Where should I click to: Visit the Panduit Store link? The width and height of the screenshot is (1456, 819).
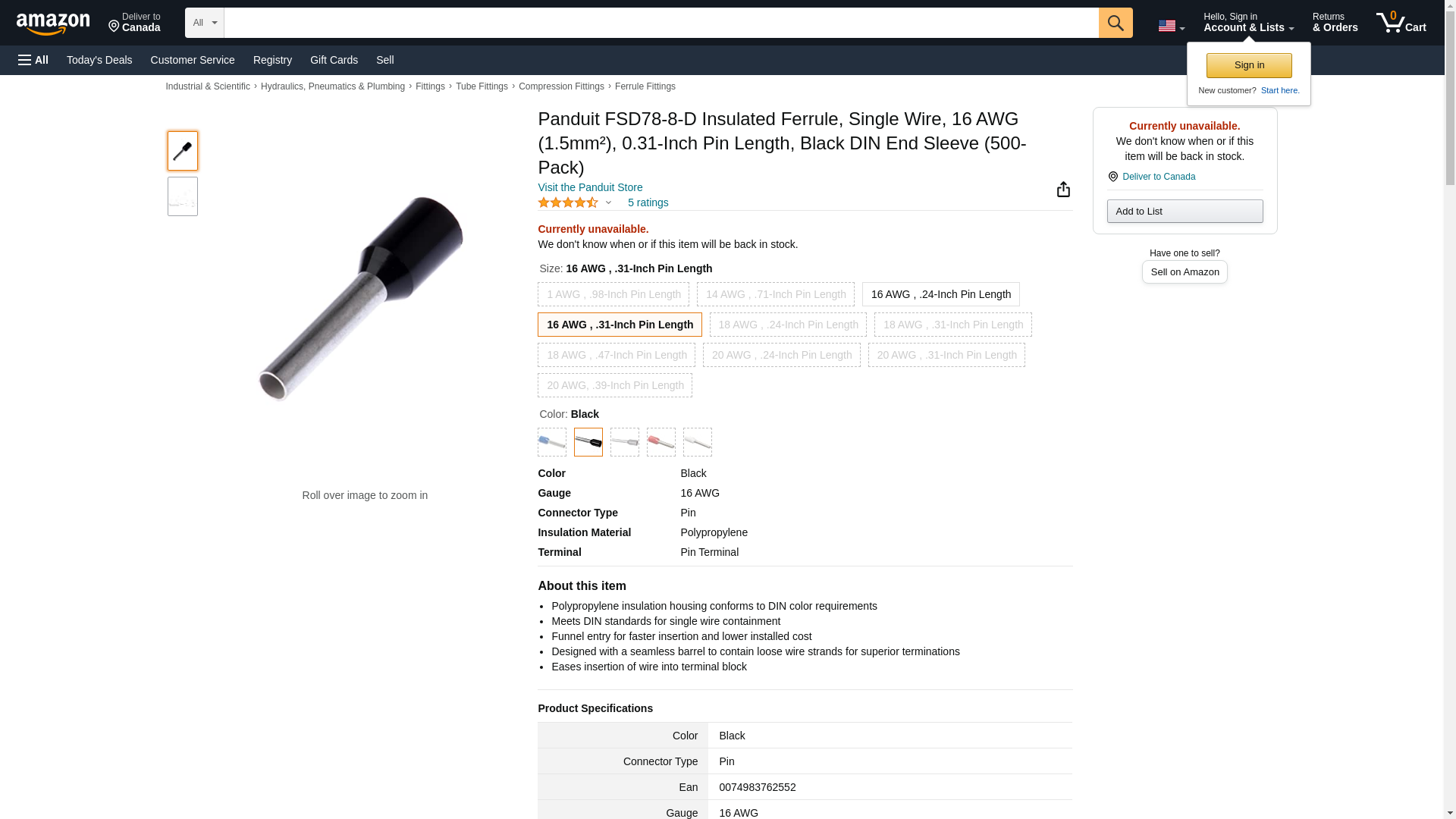point(590,187)
